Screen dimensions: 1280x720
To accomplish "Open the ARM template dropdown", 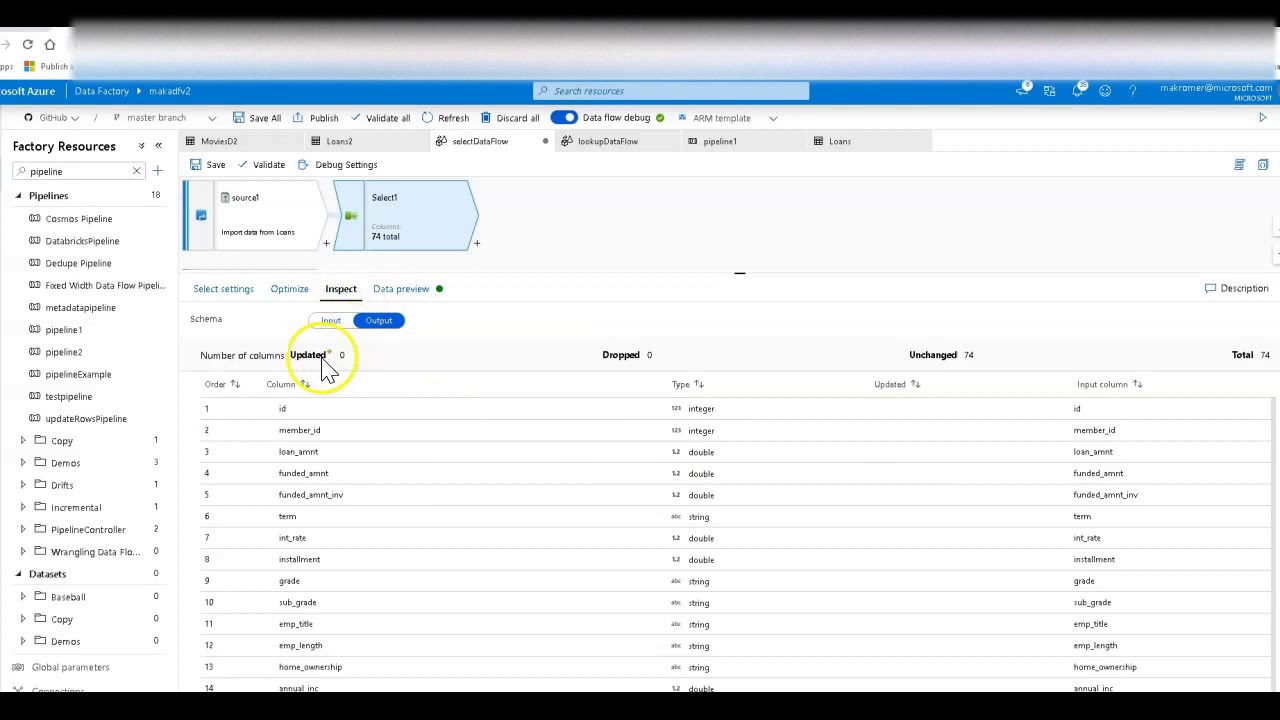I will pyautogui.click(x=727, y=118).
